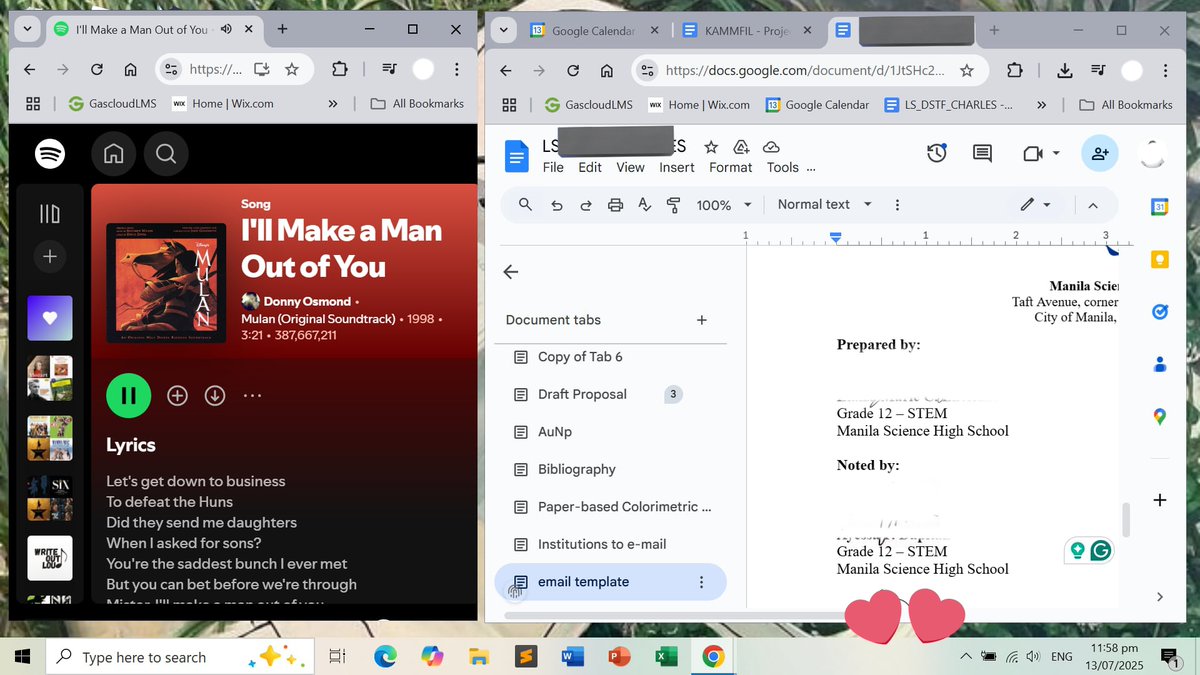The image size is (1200, 675).
Task: Open Google Calendar side panel icon
Action: [1159, 207]
